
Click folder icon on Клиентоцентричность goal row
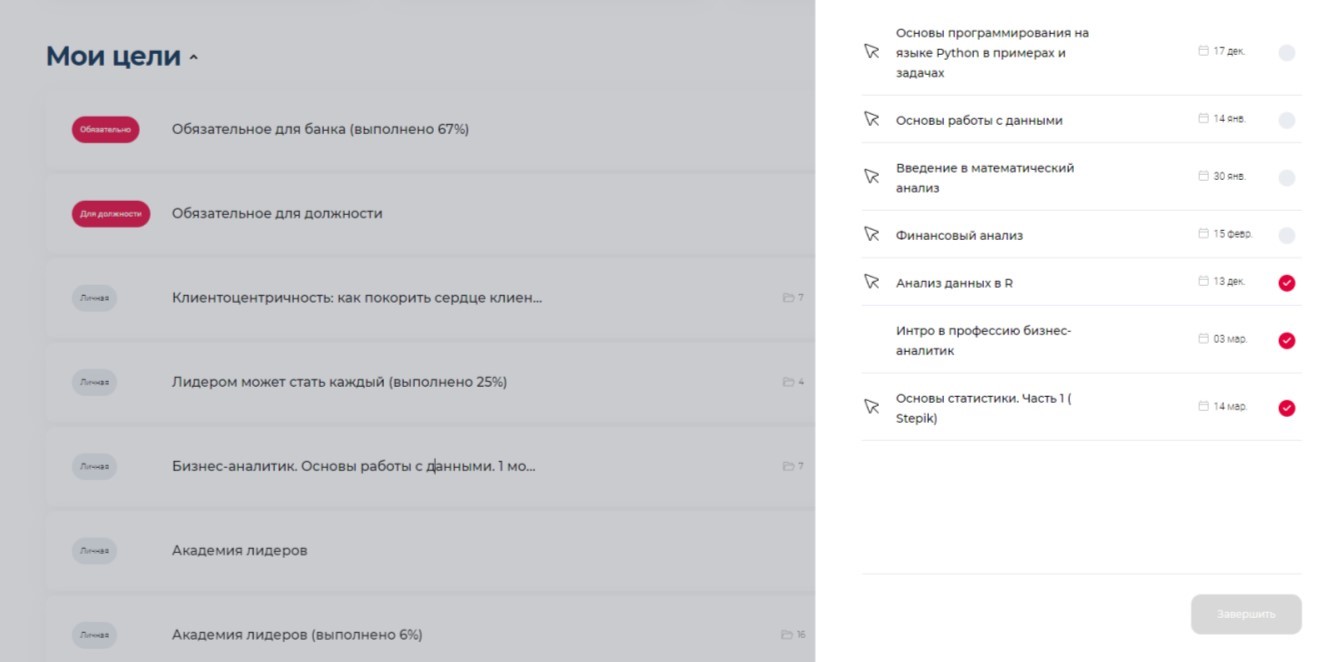click(788, 298)
